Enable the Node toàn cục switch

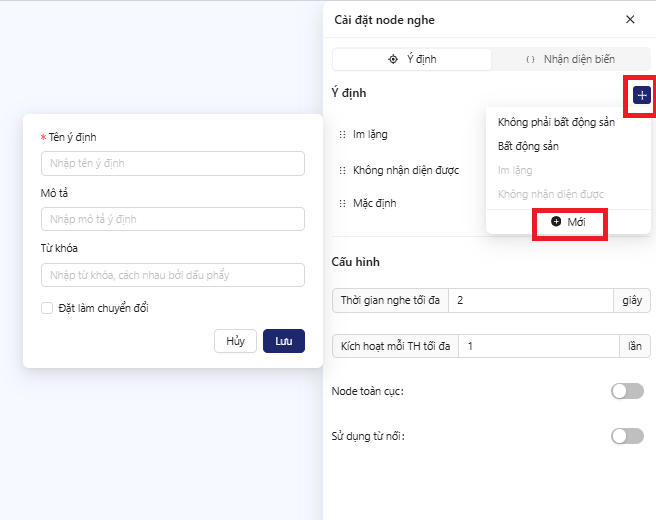point(627,391)
